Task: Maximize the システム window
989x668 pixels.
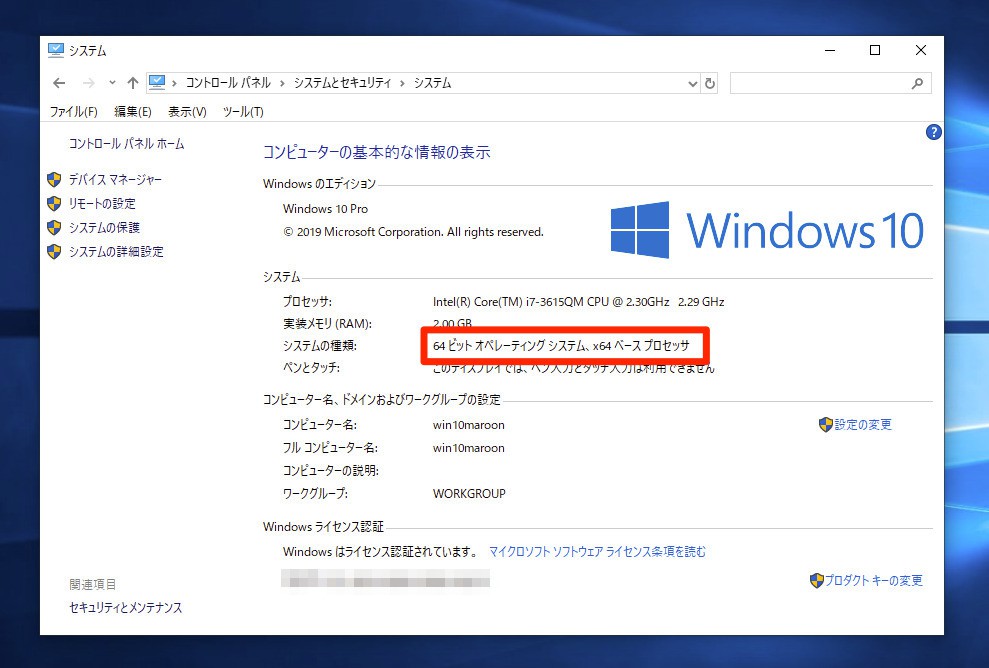Action: [875, 50]
